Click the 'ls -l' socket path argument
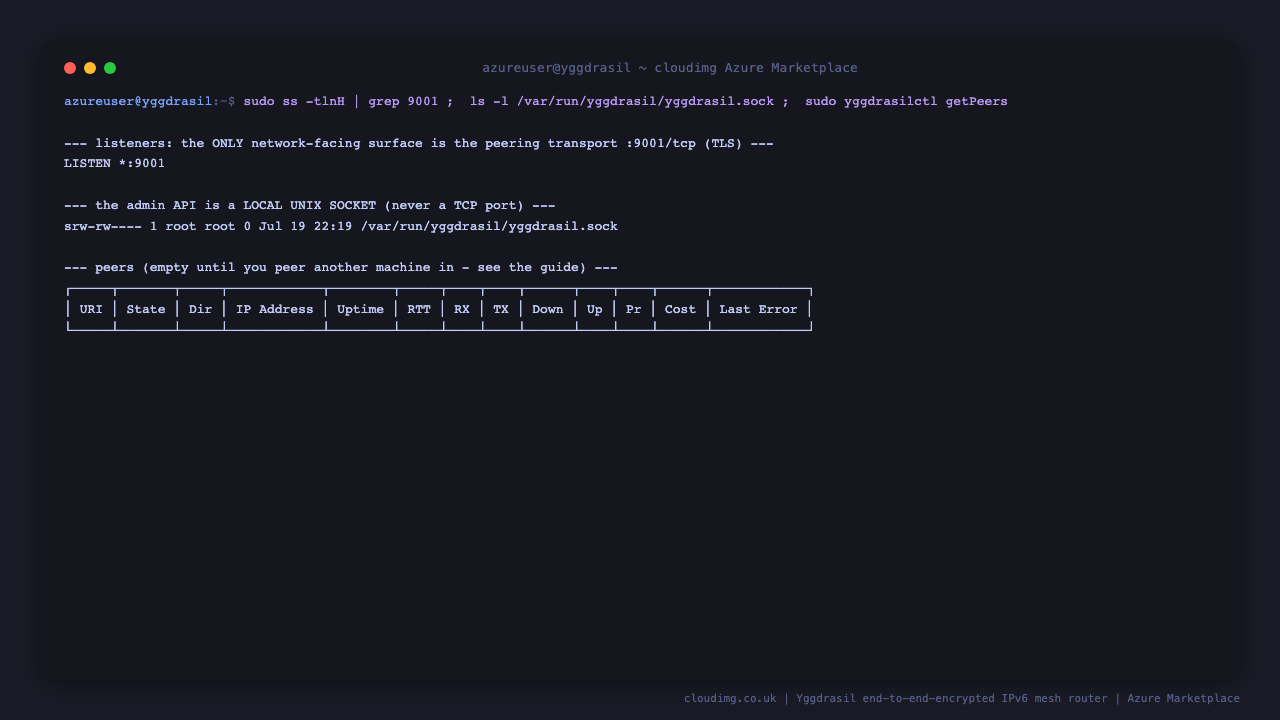Viewport: 1280px width, 720px height. click(645, 101)
